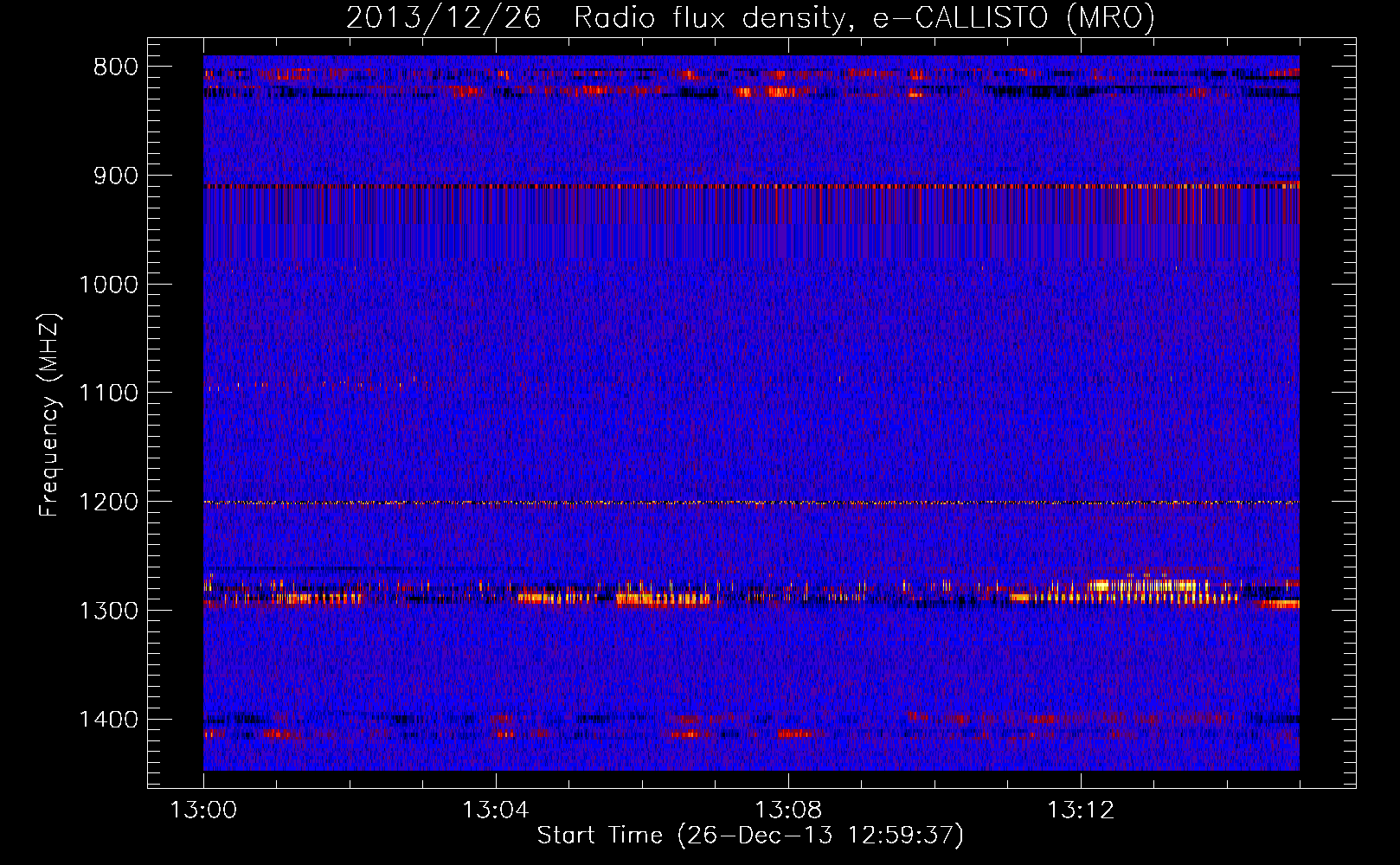The image size is (1400, 865).
Task: Click the 'Start Time (26-Dec-13 12:59:37)' caption
Action: click(750, 836)
